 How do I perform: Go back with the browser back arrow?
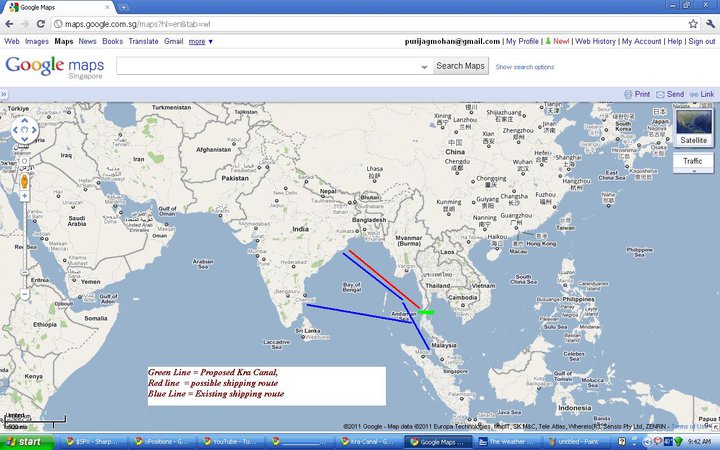(9, 24)
